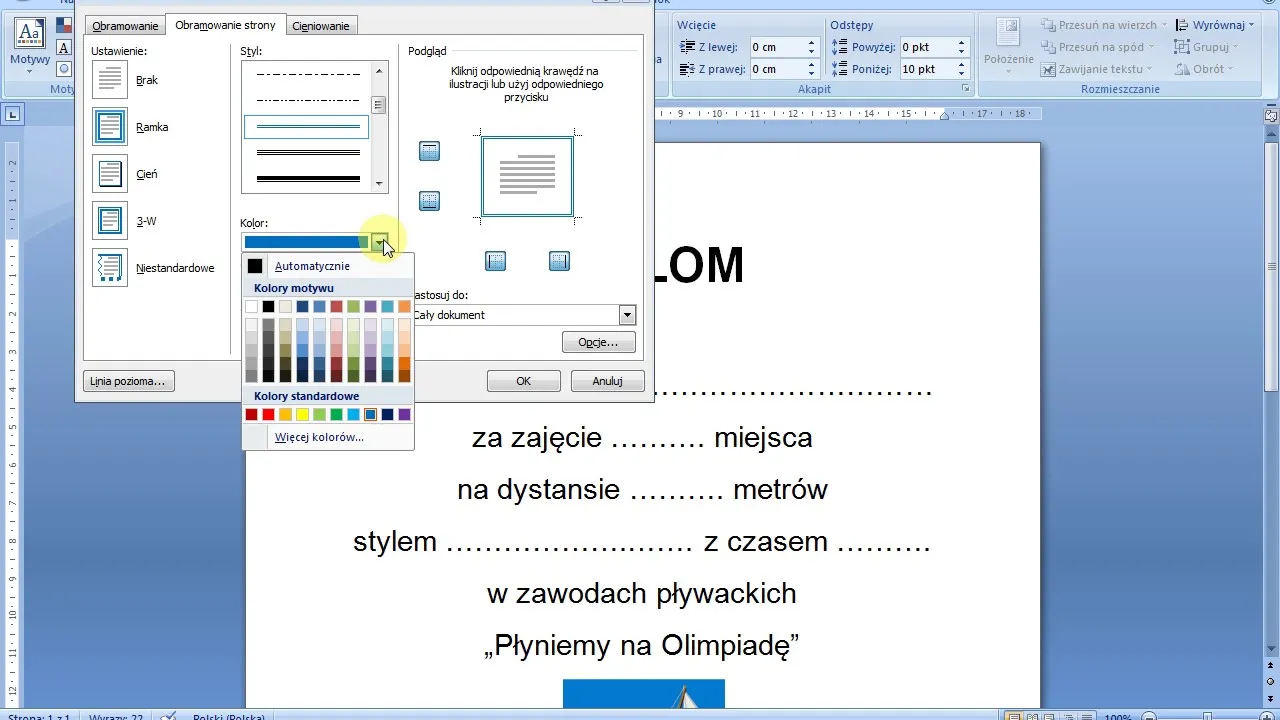Image resolution: width=1280 pixels, height=720 pixels.
Task: Pick the black theme color swatch in top row
Action: [x=269, y=306]
